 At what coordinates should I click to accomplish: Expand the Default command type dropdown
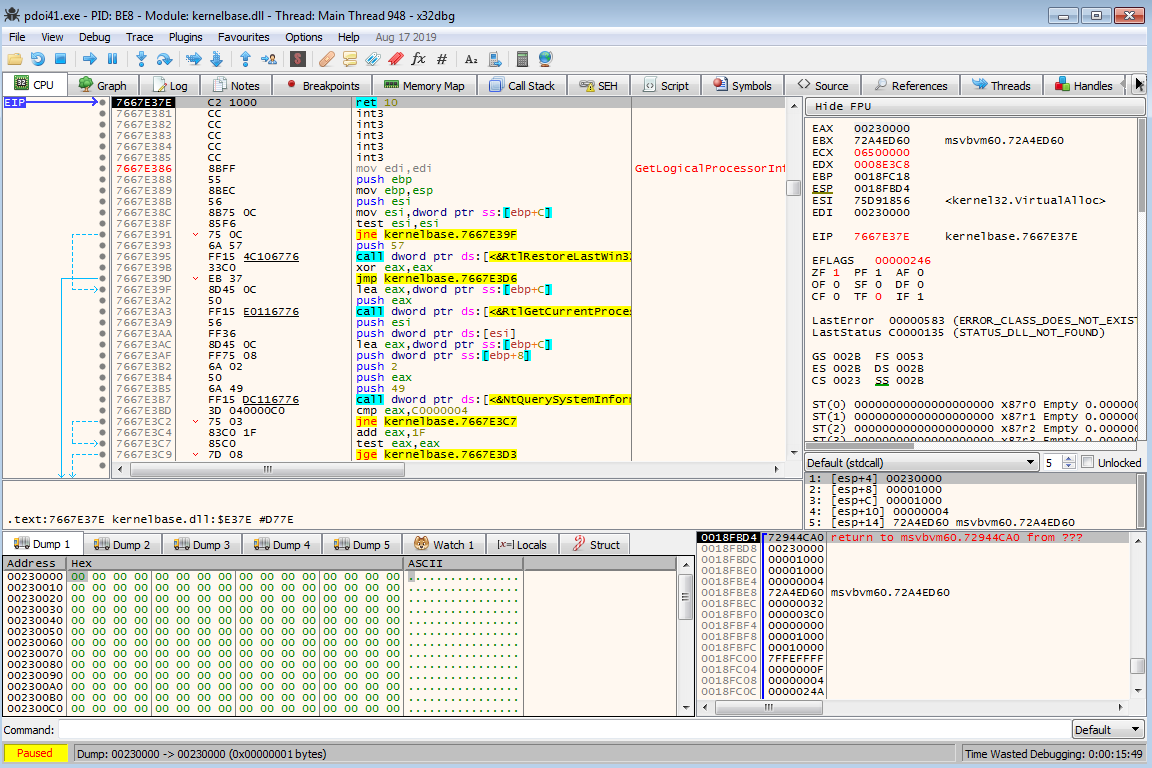1108,730
